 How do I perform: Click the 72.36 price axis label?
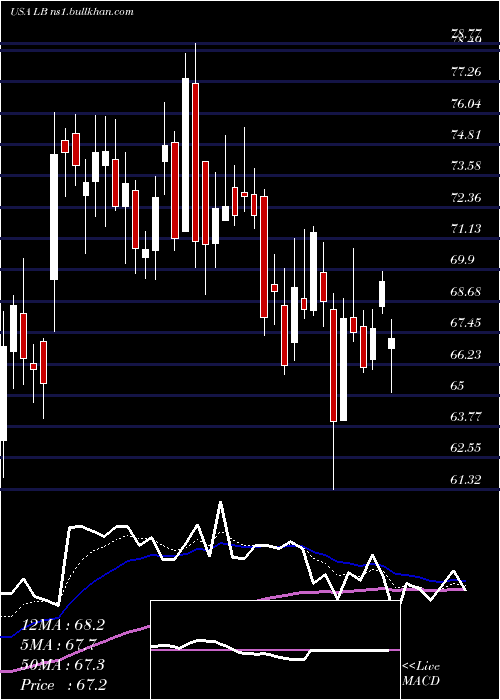click(x=466, y=198)
